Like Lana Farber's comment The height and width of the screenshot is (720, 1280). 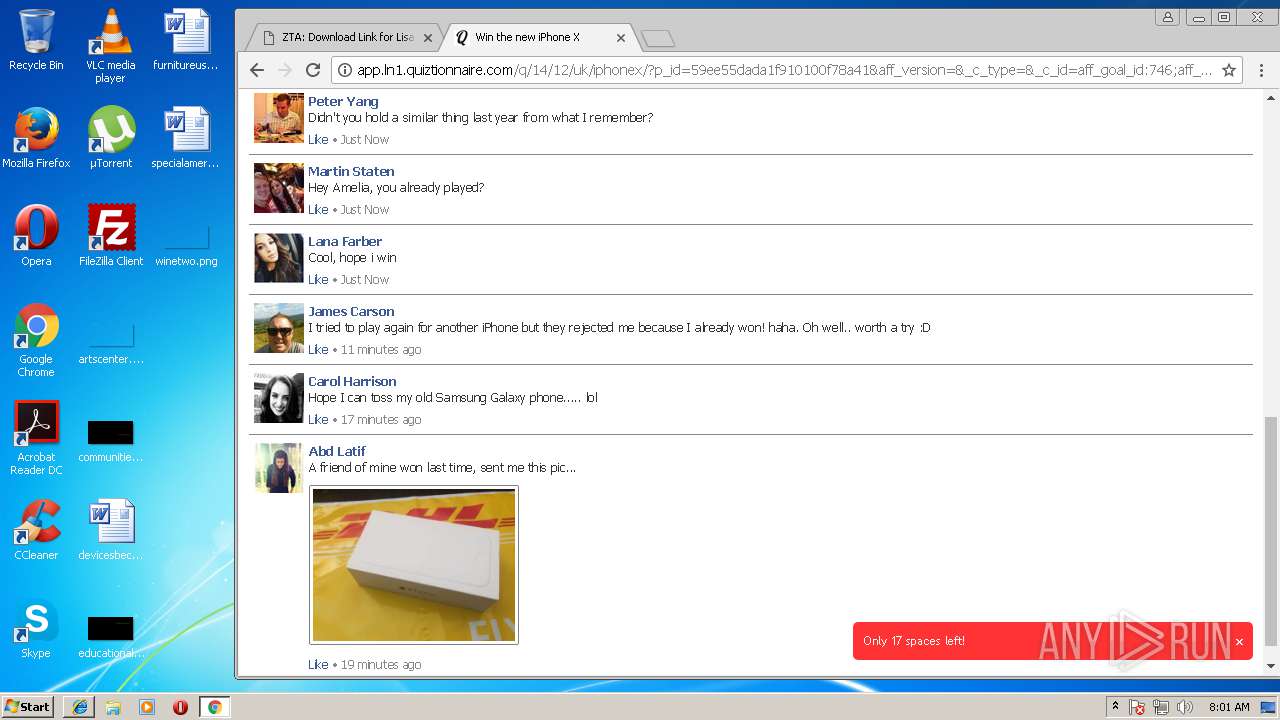click(318, 279)
